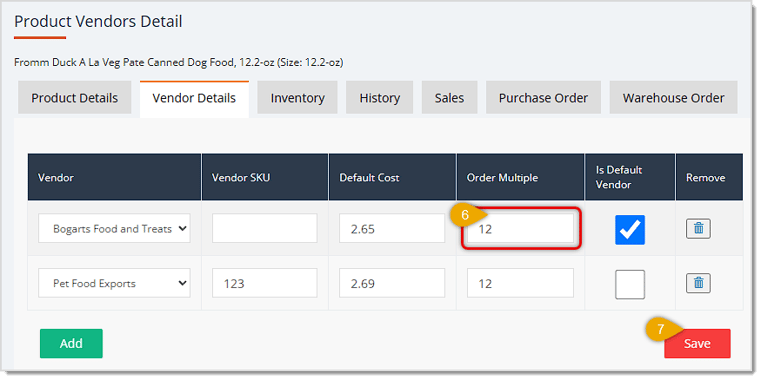Click the Order Multiple column header
Image resolution: width=761 pixels, height=380 pixels.
(x=520, y=177)
